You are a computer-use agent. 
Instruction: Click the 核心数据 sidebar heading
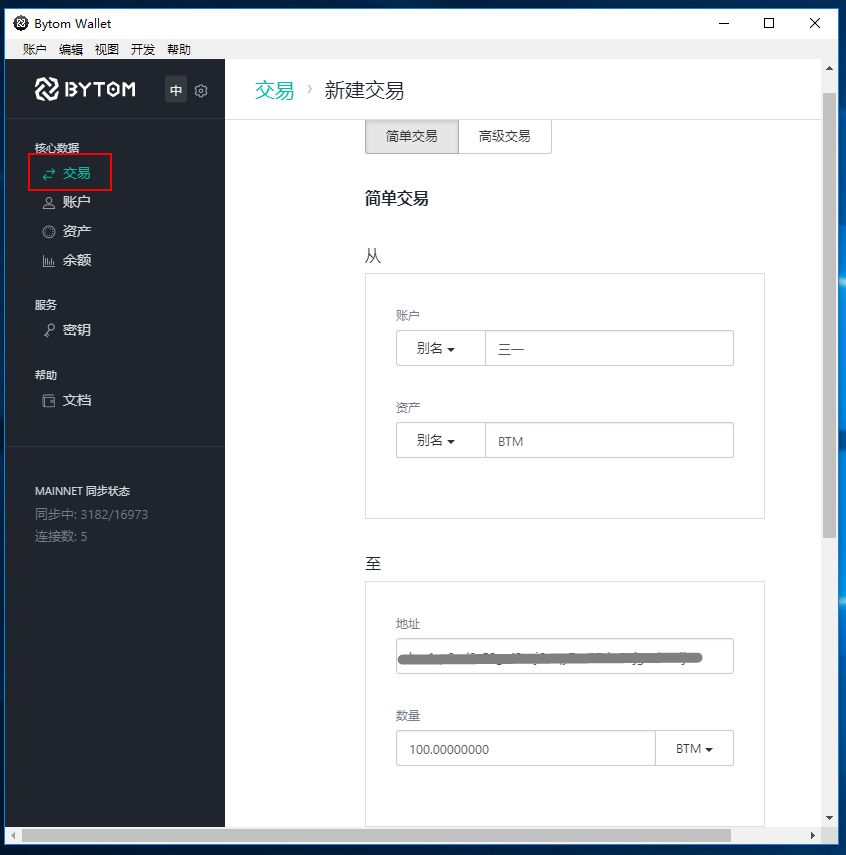pyautogui.click(x=57, y=148)
